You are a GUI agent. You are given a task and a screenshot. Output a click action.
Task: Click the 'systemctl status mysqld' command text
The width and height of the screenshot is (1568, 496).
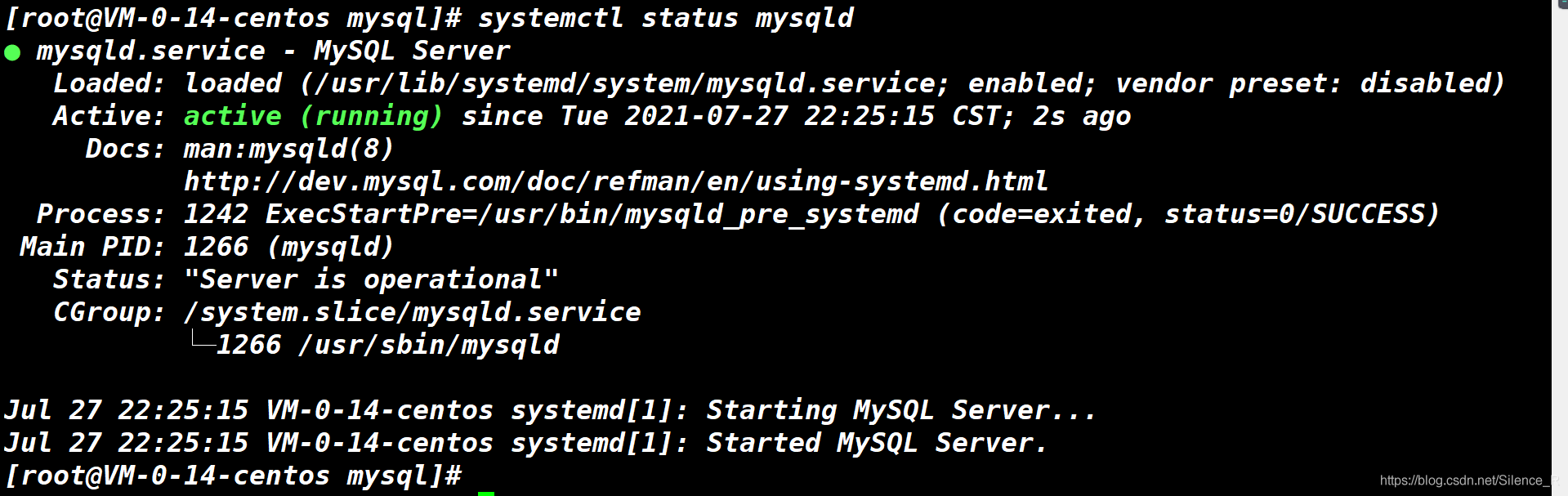666,18
